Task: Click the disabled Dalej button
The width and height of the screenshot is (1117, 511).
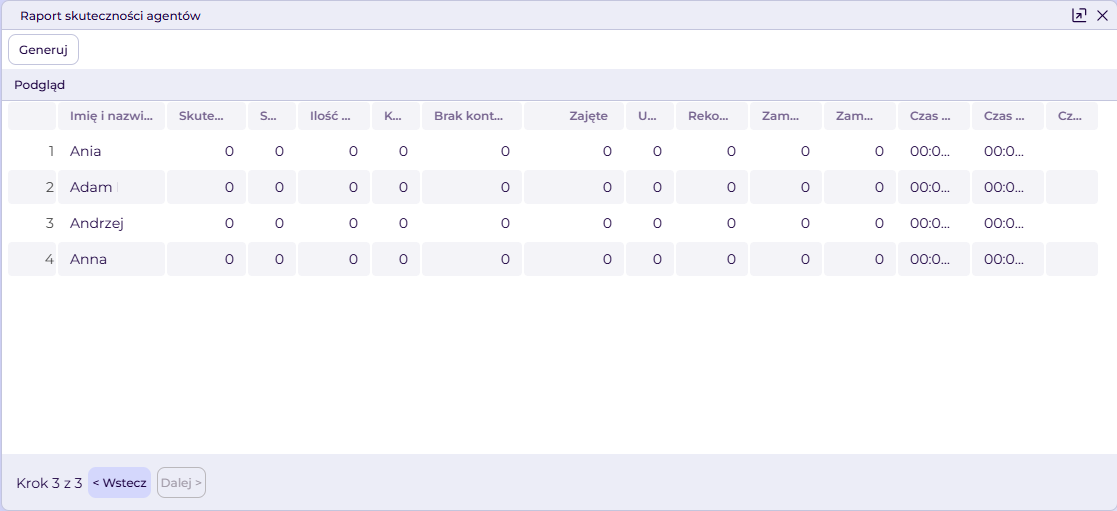Action: coord(182,482)
